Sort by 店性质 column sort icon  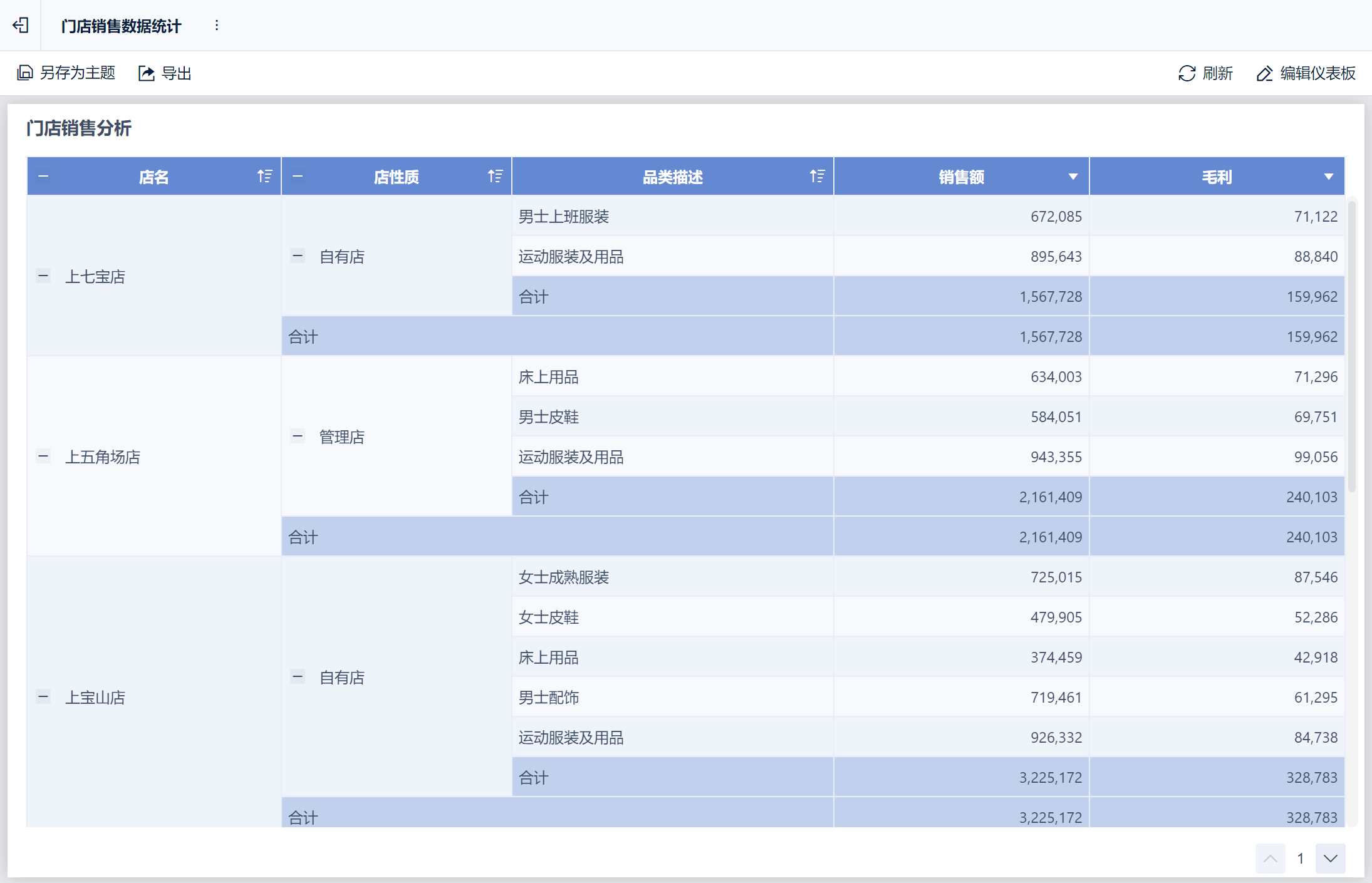pos(495,177)
